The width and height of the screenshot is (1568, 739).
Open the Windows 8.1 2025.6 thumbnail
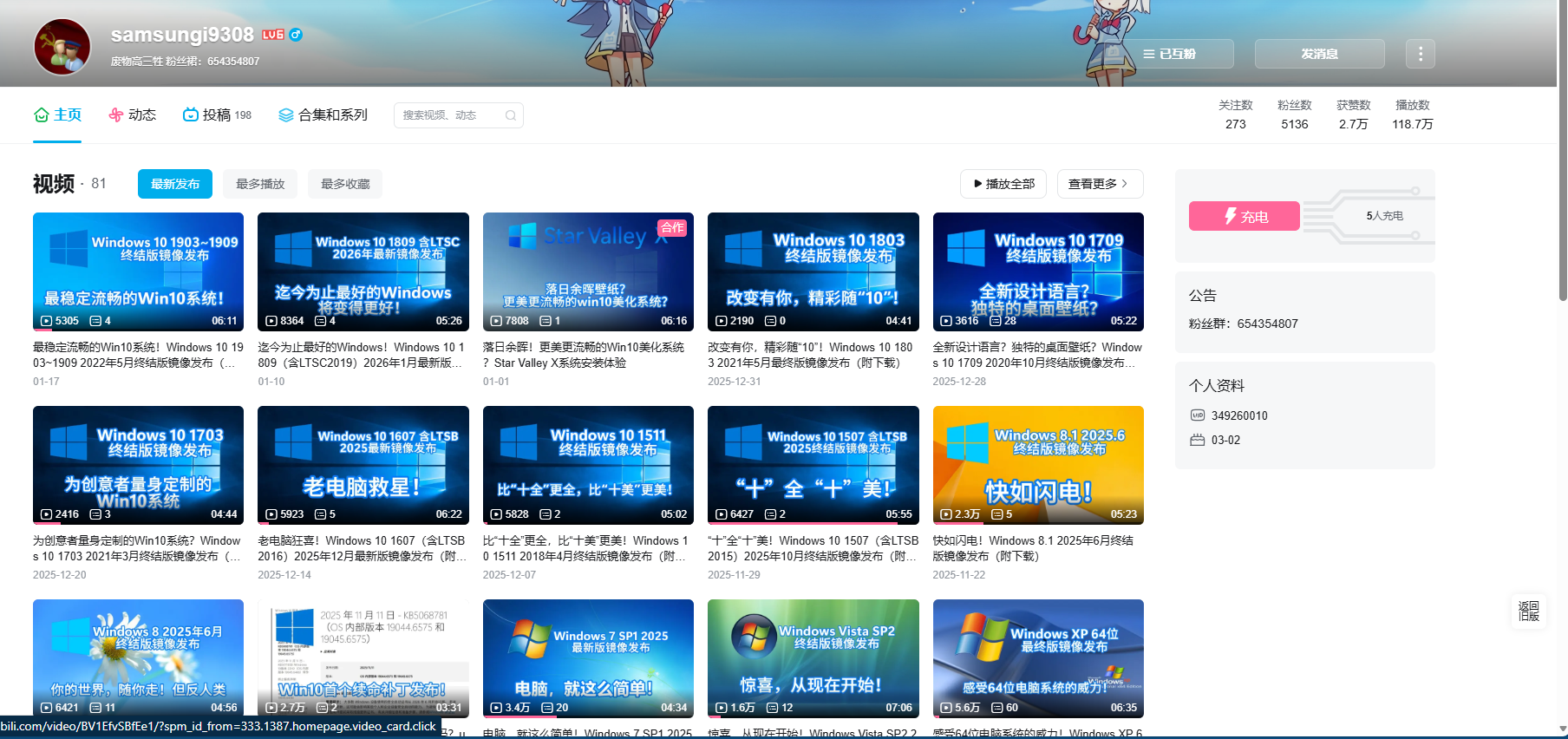pos(1038,465)
